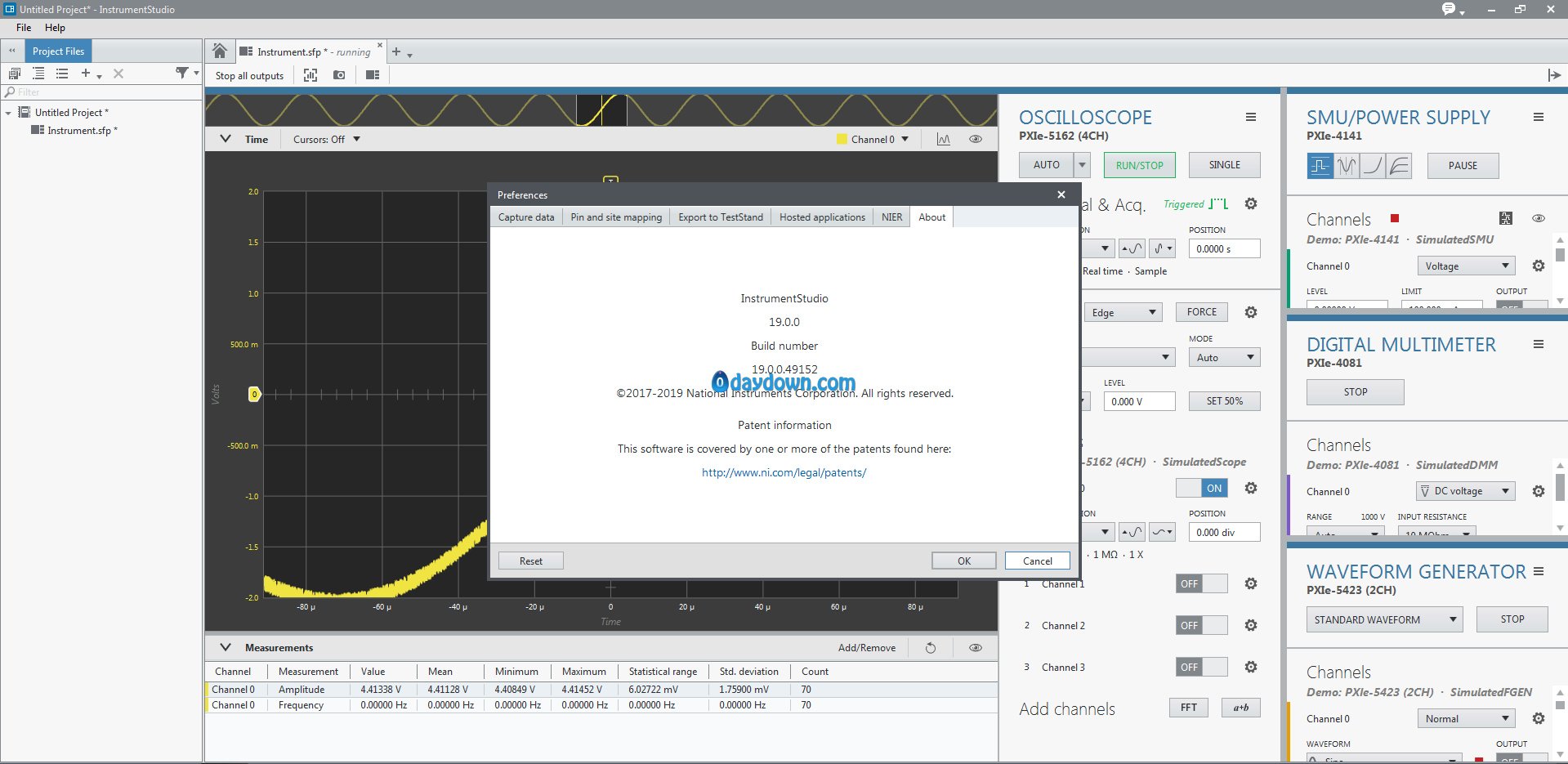
Task: Open oscilloscope Channel 3 settings gear
Action: pyautogui.click(x=1250, y=667)
